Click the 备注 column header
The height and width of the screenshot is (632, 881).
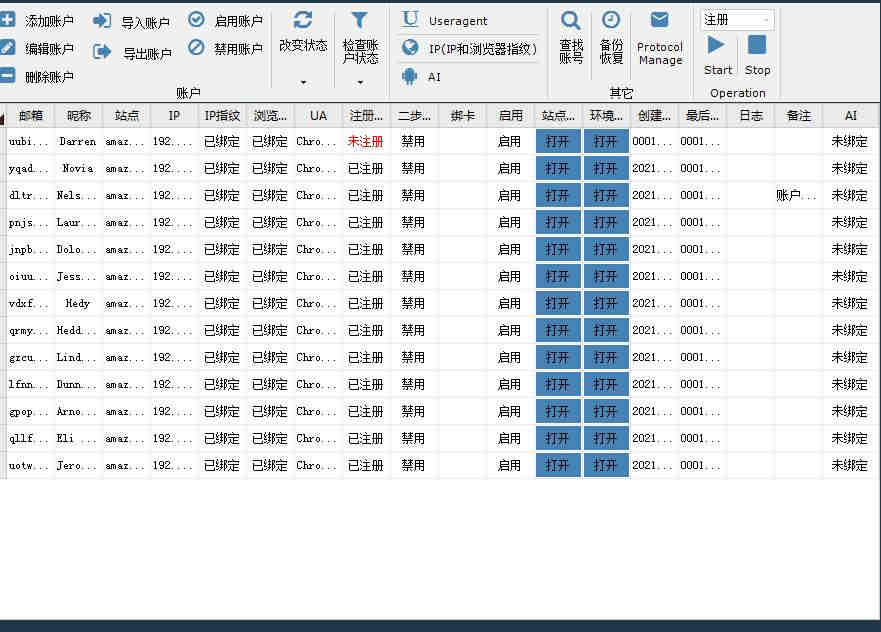click(798, 116)
